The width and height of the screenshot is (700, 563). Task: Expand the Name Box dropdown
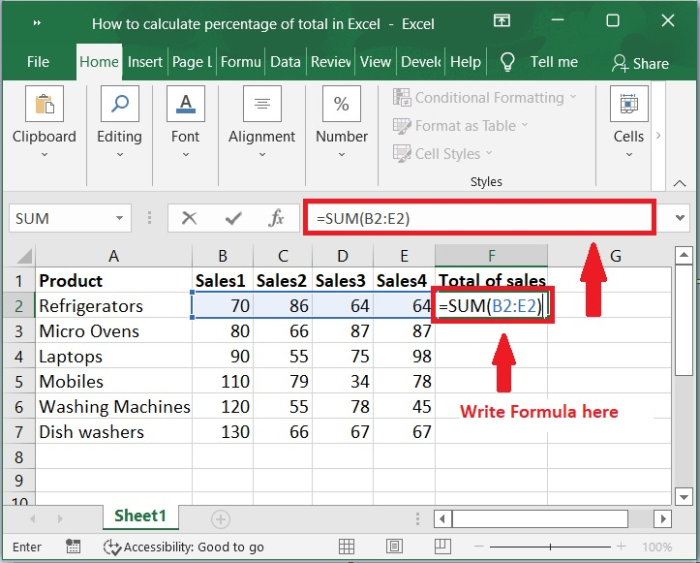pyautogui.click(x=119, y=218)
